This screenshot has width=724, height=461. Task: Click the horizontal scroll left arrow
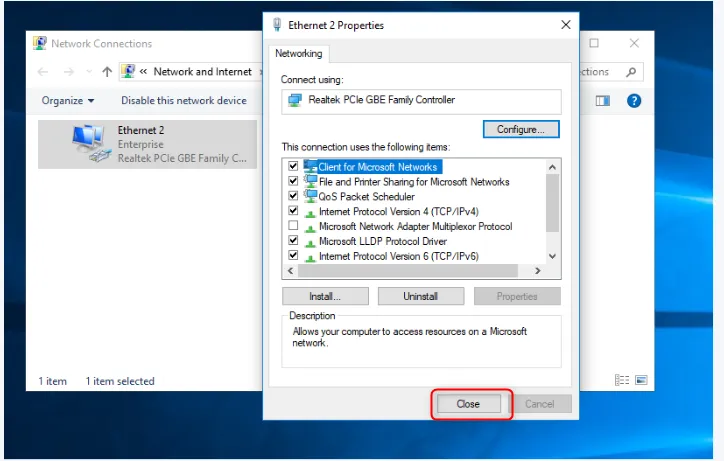[x=290, y=271]
